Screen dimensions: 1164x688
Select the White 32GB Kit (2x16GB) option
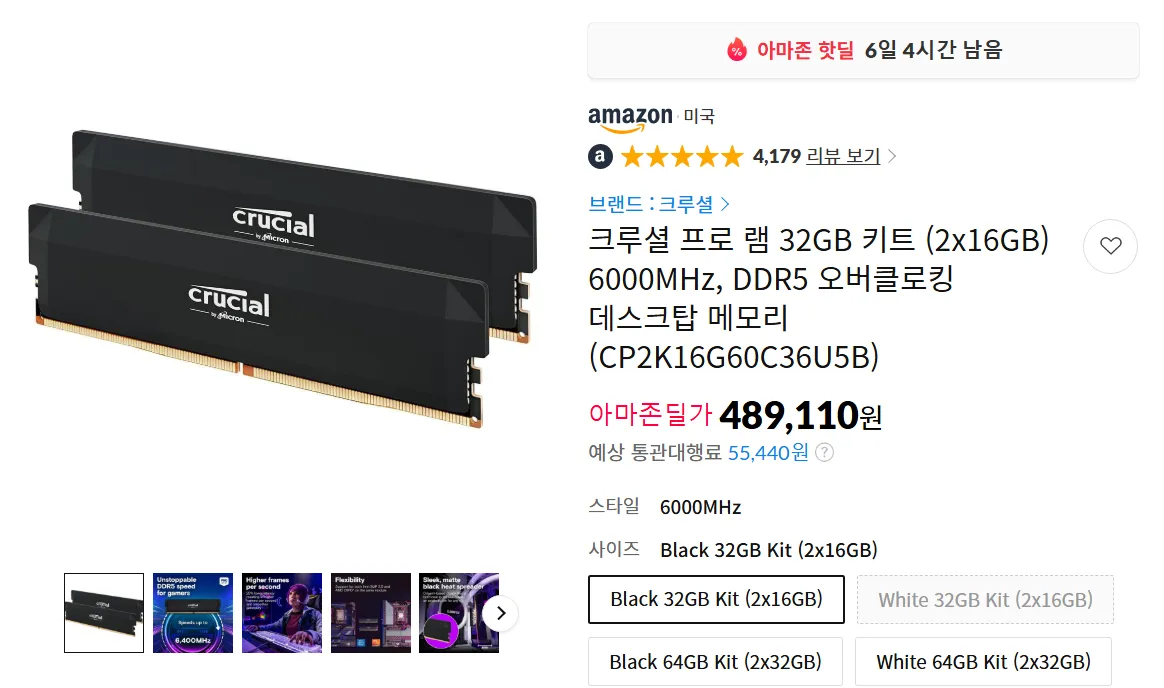point(985,599)
